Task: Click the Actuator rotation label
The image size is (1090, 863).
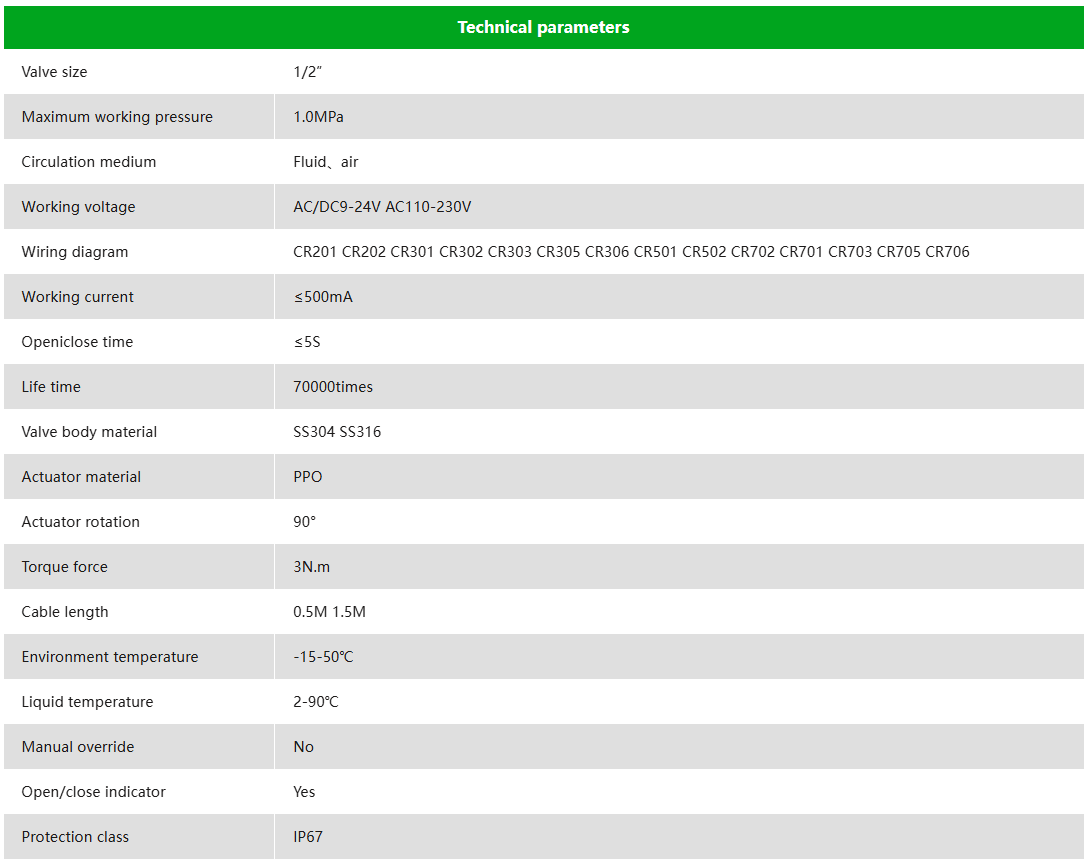Action: tap(81, 522)
